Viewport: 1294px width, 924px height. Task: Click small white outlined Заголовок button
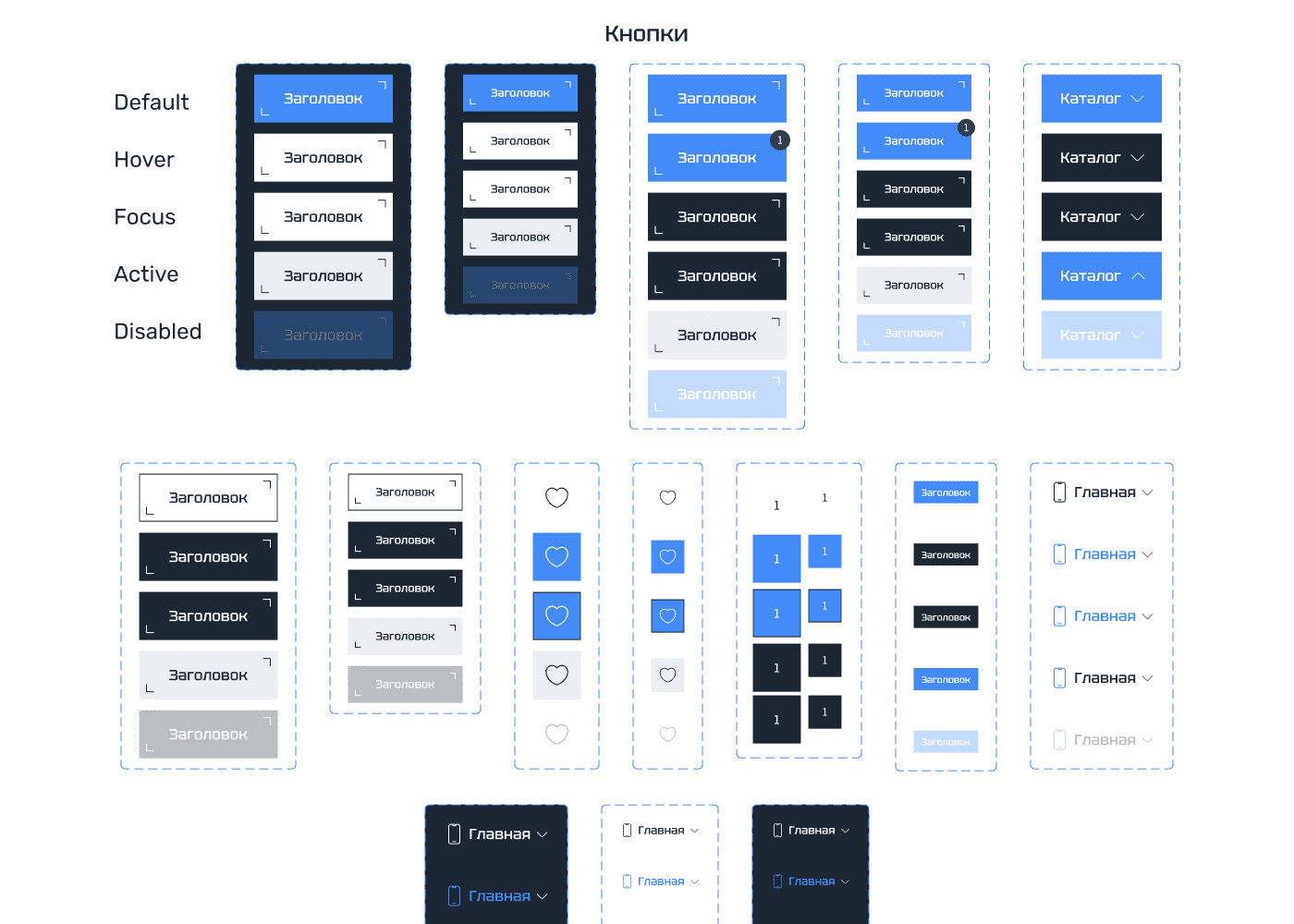click(x=405, y=492)
